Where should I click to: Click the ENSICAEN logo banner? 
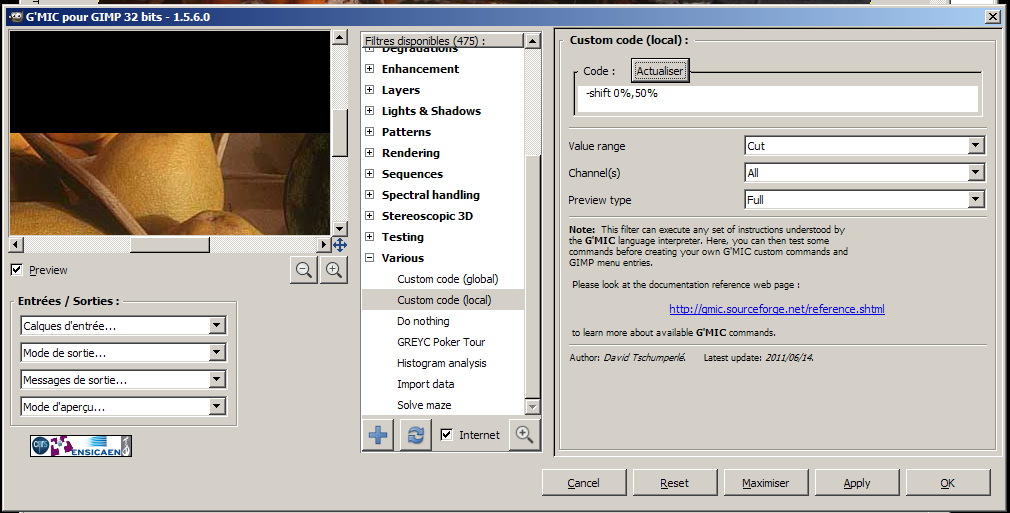[81, 446]
